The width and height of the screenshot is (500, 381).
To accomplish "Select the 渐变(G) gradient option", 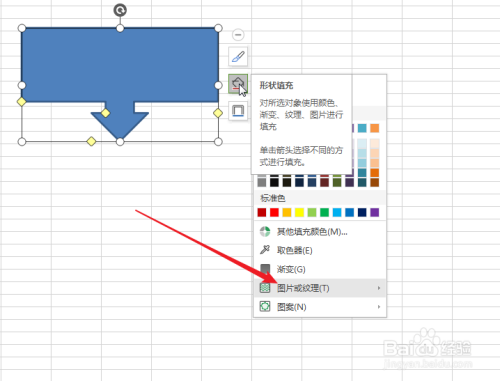I will tap(320, 269).
